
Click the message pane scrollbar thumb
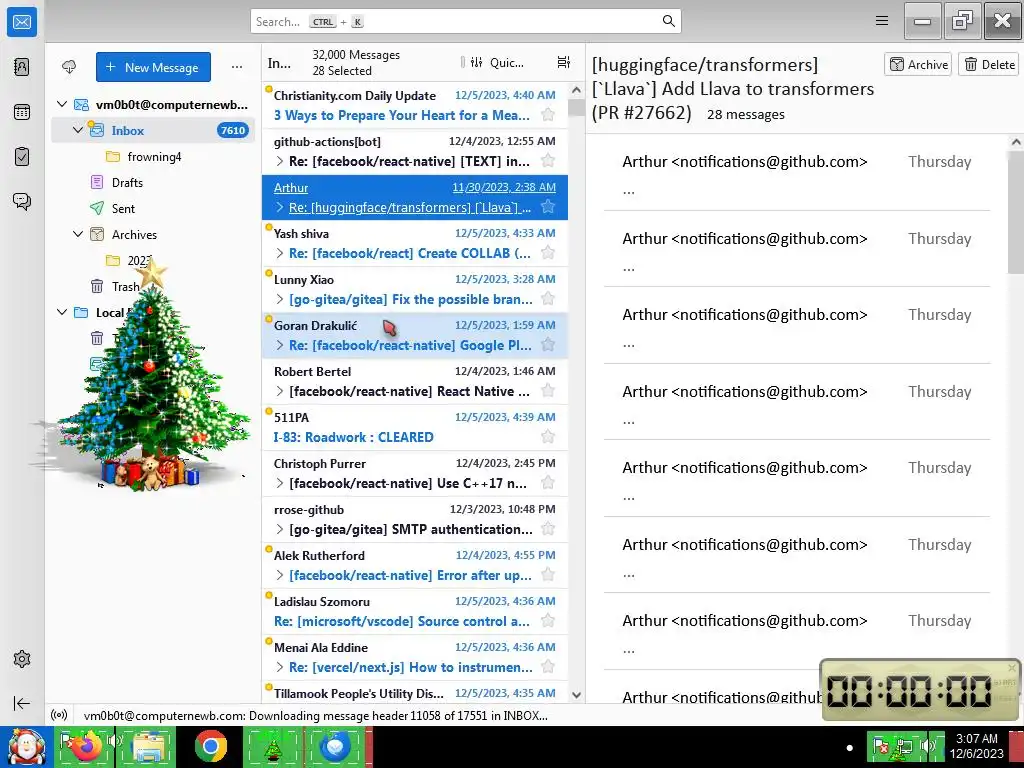[1016, 212]
